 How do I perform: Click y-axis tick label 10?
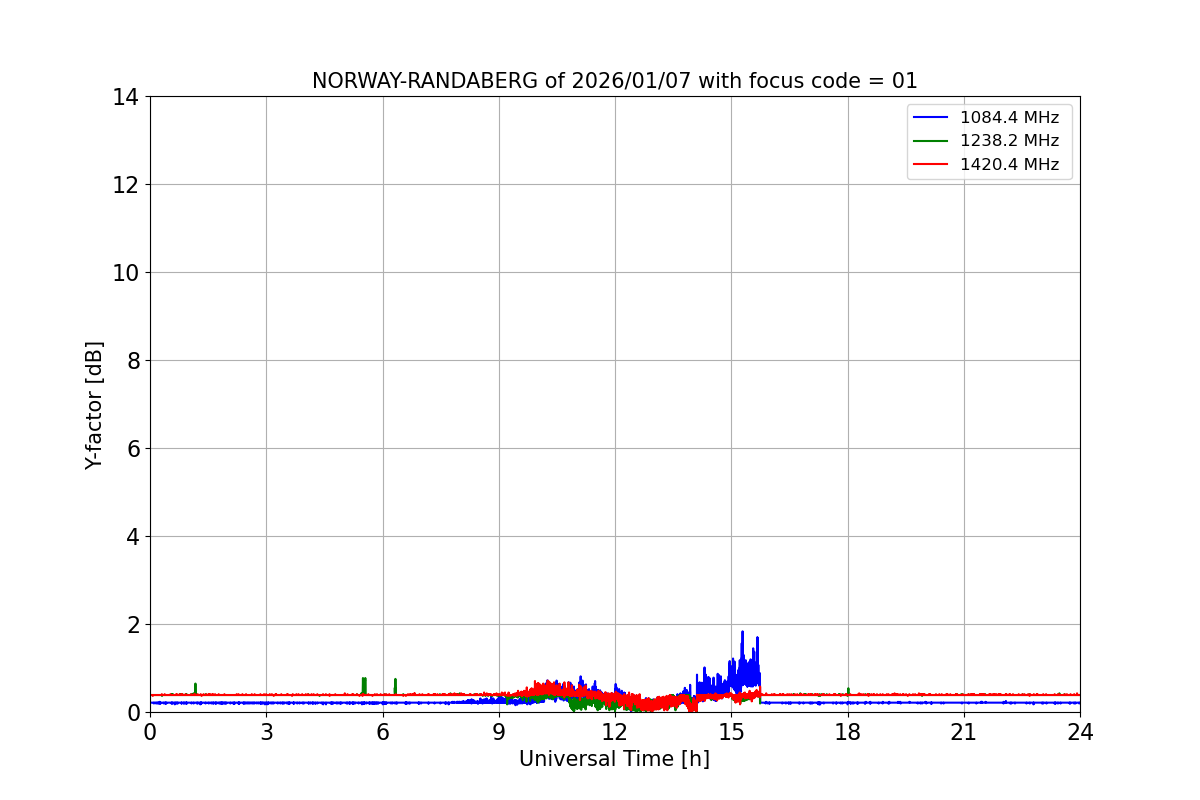coord(127,273)
